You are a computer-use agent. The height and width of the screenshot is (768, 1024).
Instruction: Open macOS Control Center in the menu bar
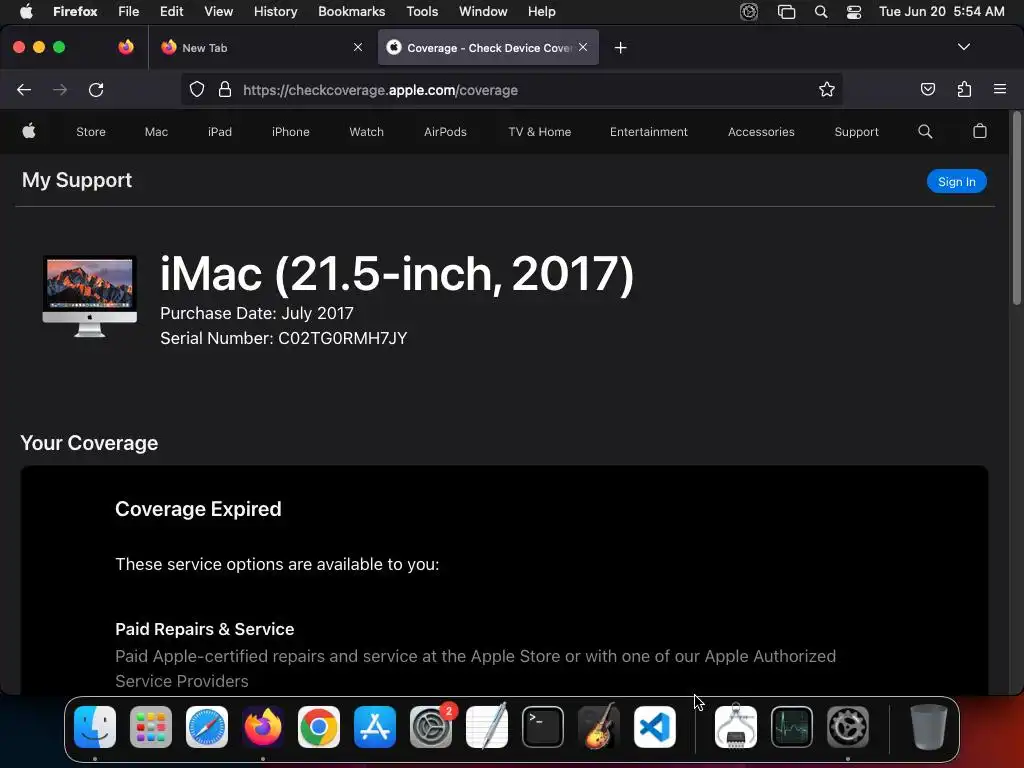pyautogui.click(x=854, y=12)
